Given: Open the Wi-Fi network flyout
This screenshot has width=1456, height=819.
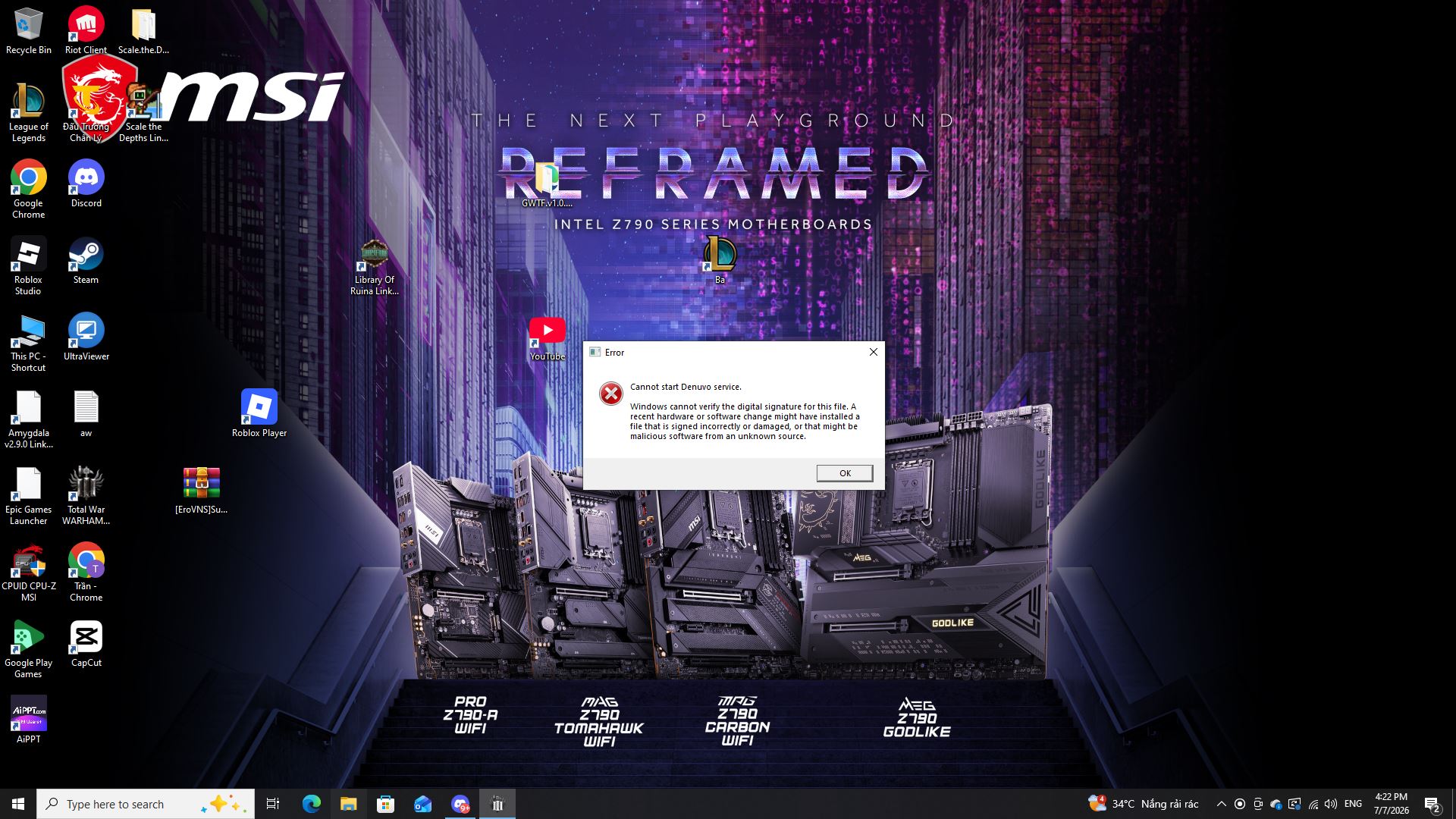Looking at the screenshot, I should point(1313,804).
